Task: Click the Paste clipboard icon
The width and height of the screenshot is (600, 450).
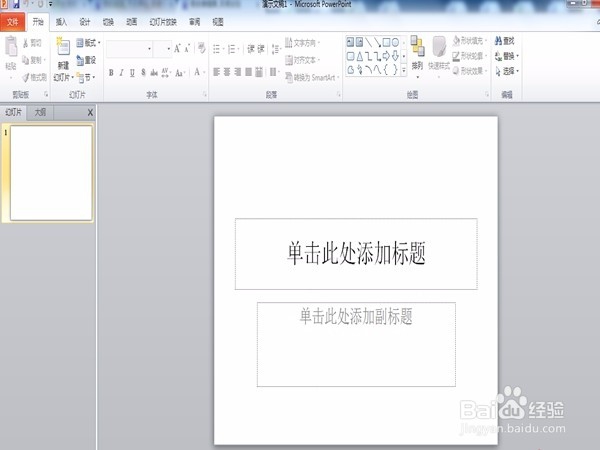Action: click(11, 47)
